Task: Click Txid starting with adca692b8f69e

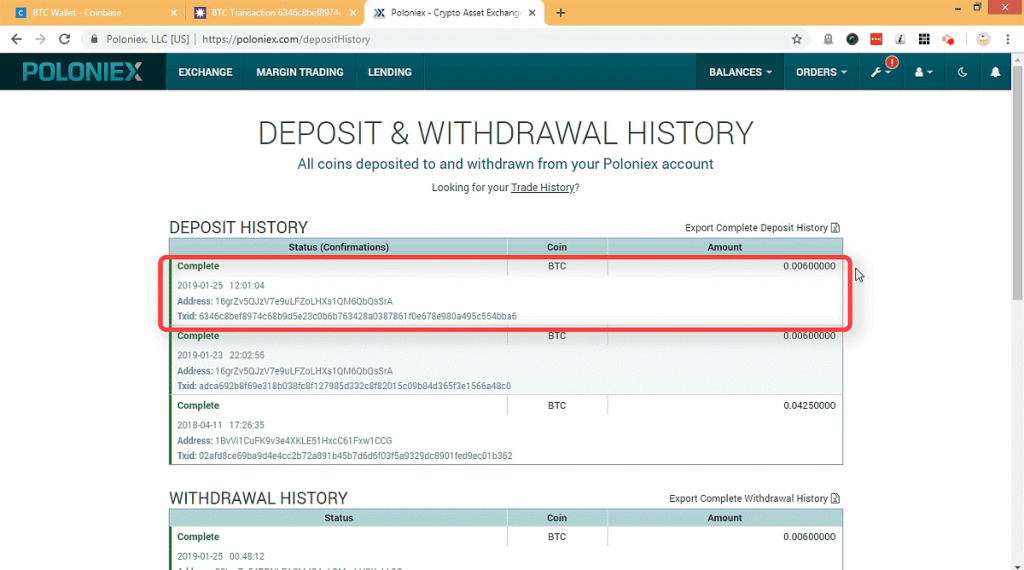Action: point(355,386)
